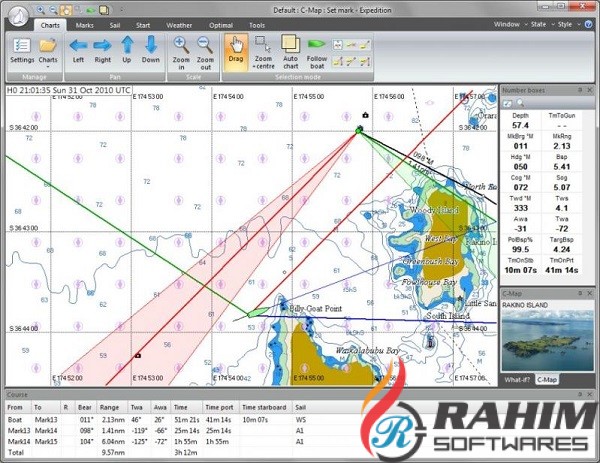Select drag hand icon in quick access toolbar

point(66,10)
